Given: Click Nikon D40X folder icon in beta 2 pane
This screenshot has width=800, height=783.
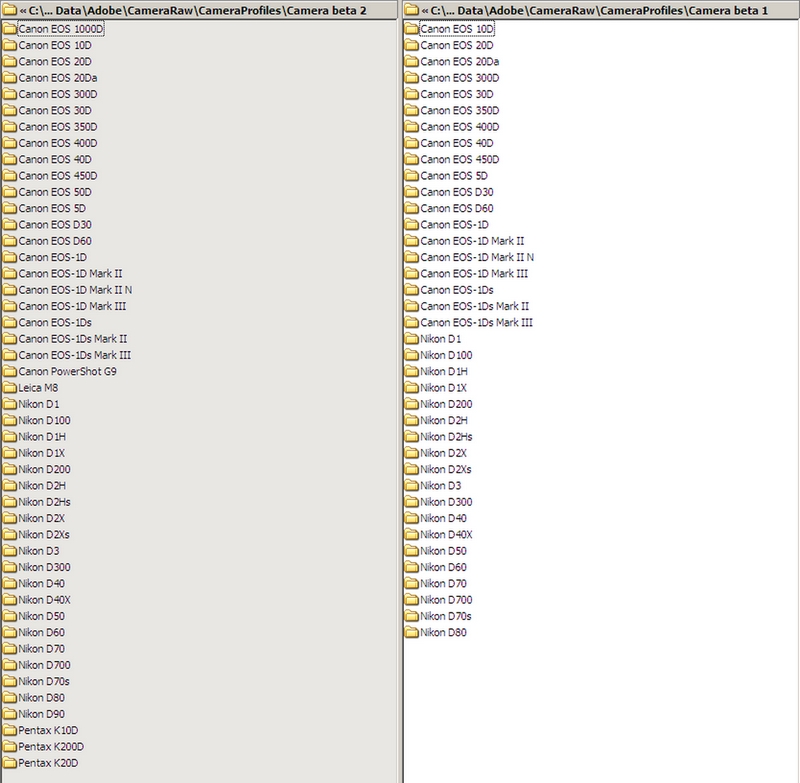Looking at the screenshot, I should coord(10,600).
